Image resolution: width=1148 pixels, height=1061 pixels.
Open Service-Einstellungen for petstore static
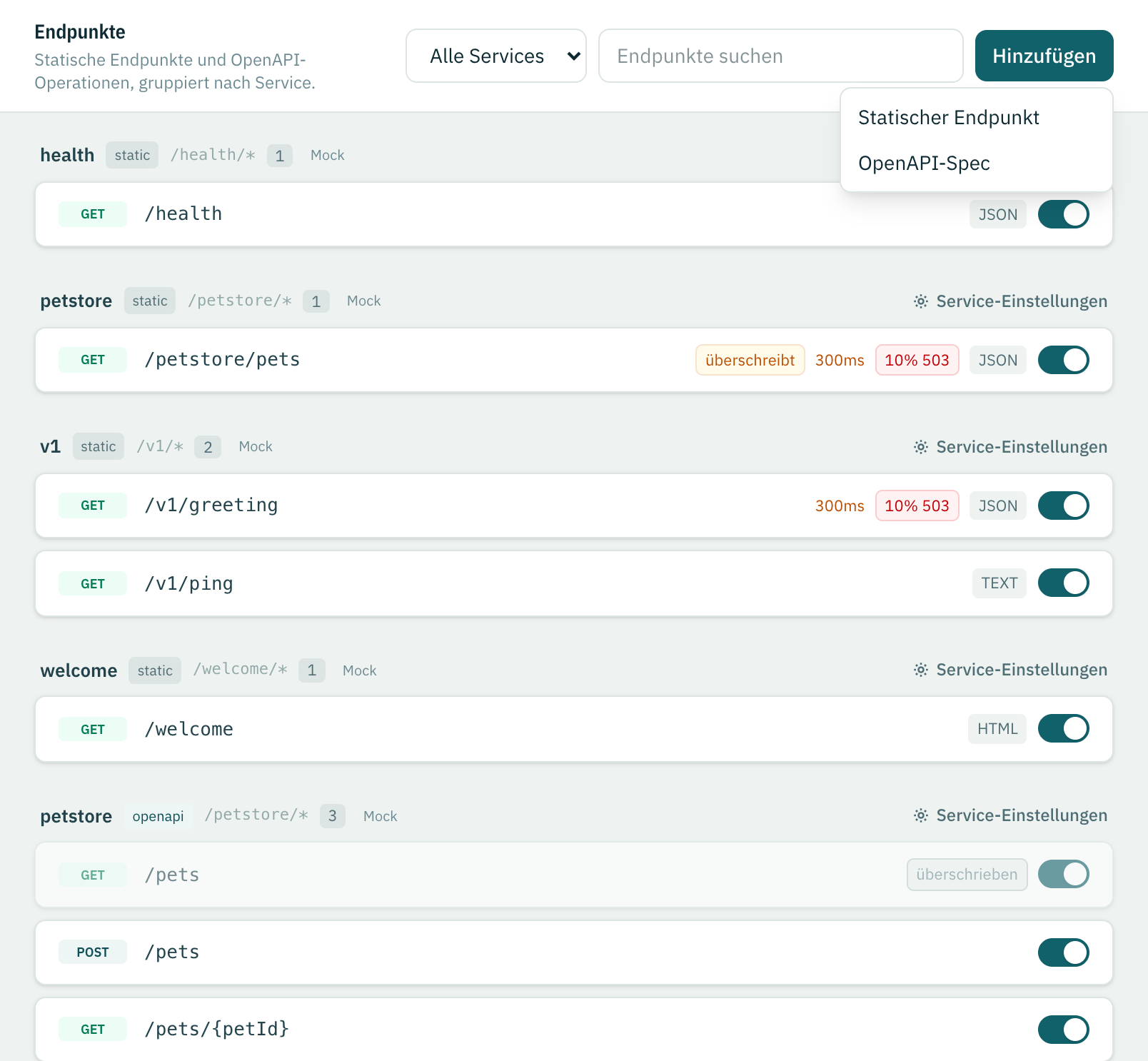point(1010,301)
